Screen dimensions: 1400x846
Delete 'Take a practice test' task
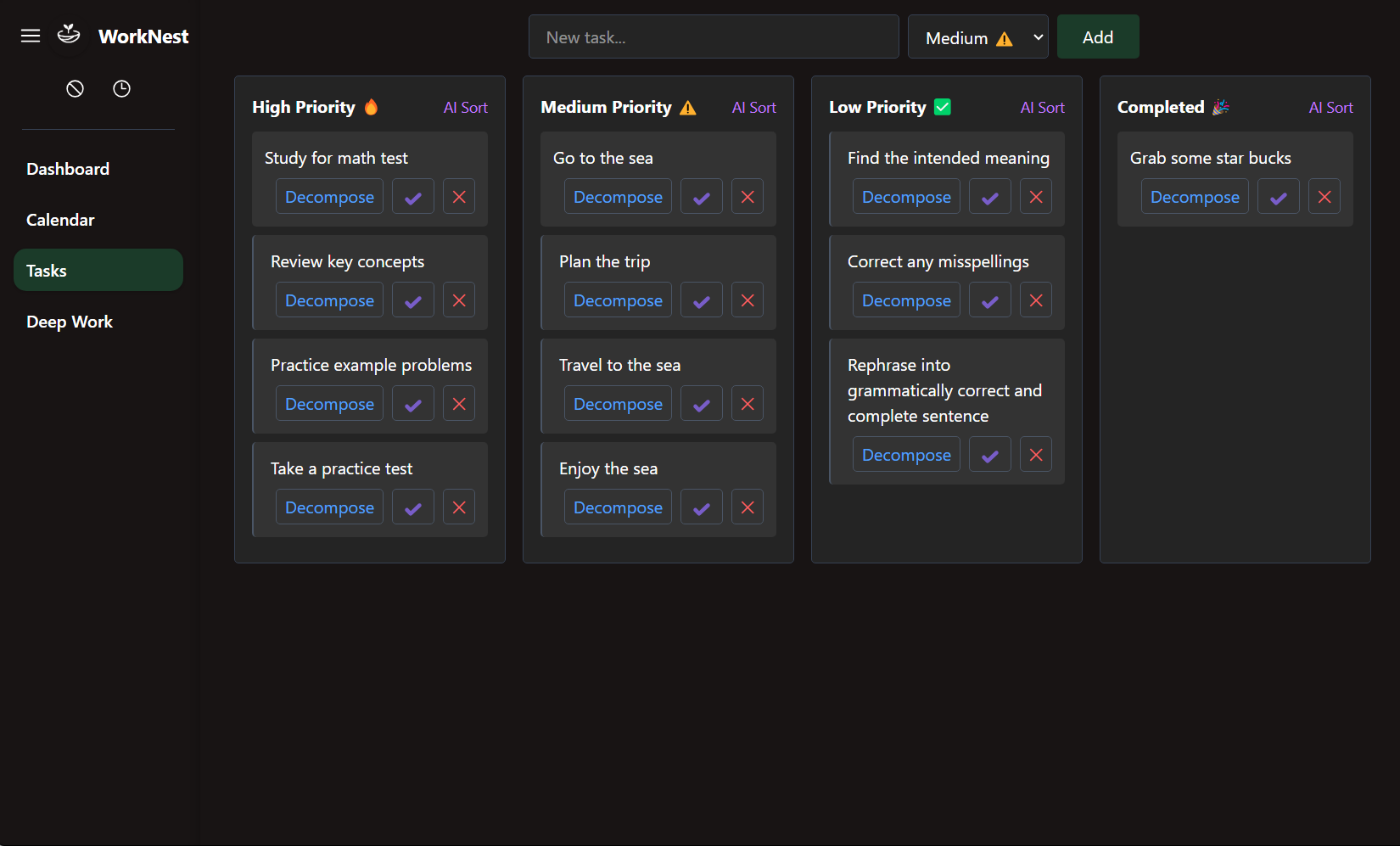tap(459, 507)
